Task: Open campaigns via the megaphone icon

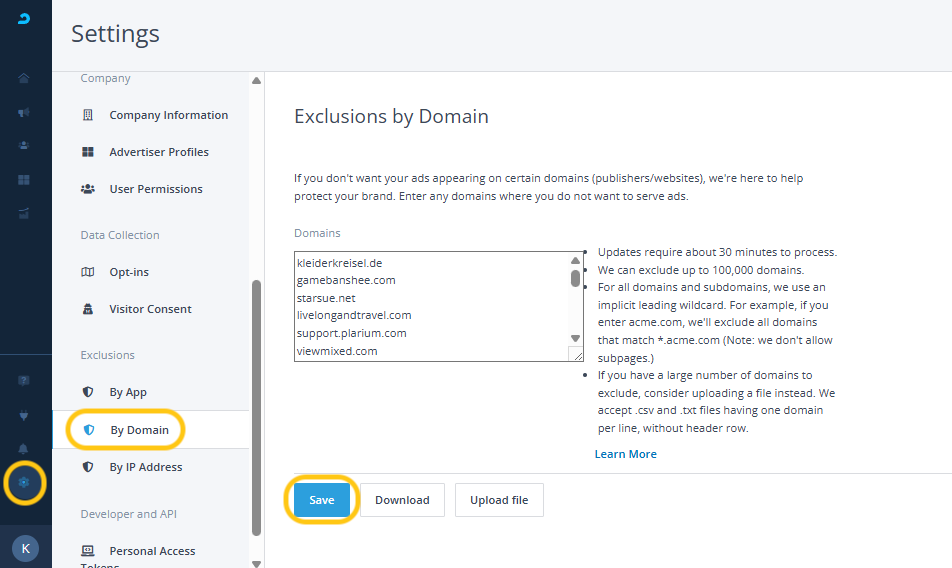Action: coord(24,113)
